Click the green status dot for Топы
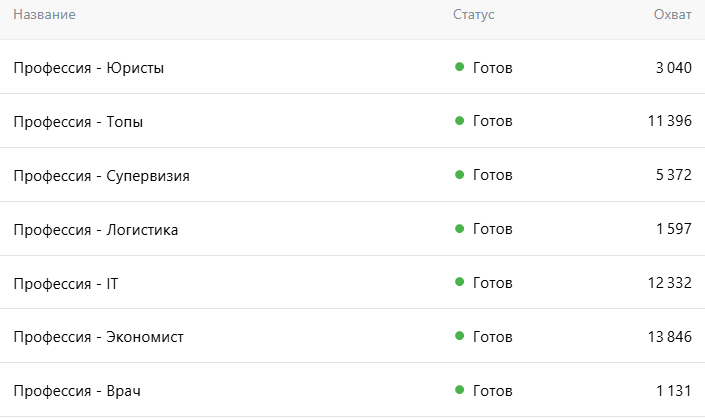Viewport: 705px width, 418px height. tap(460, 121)
